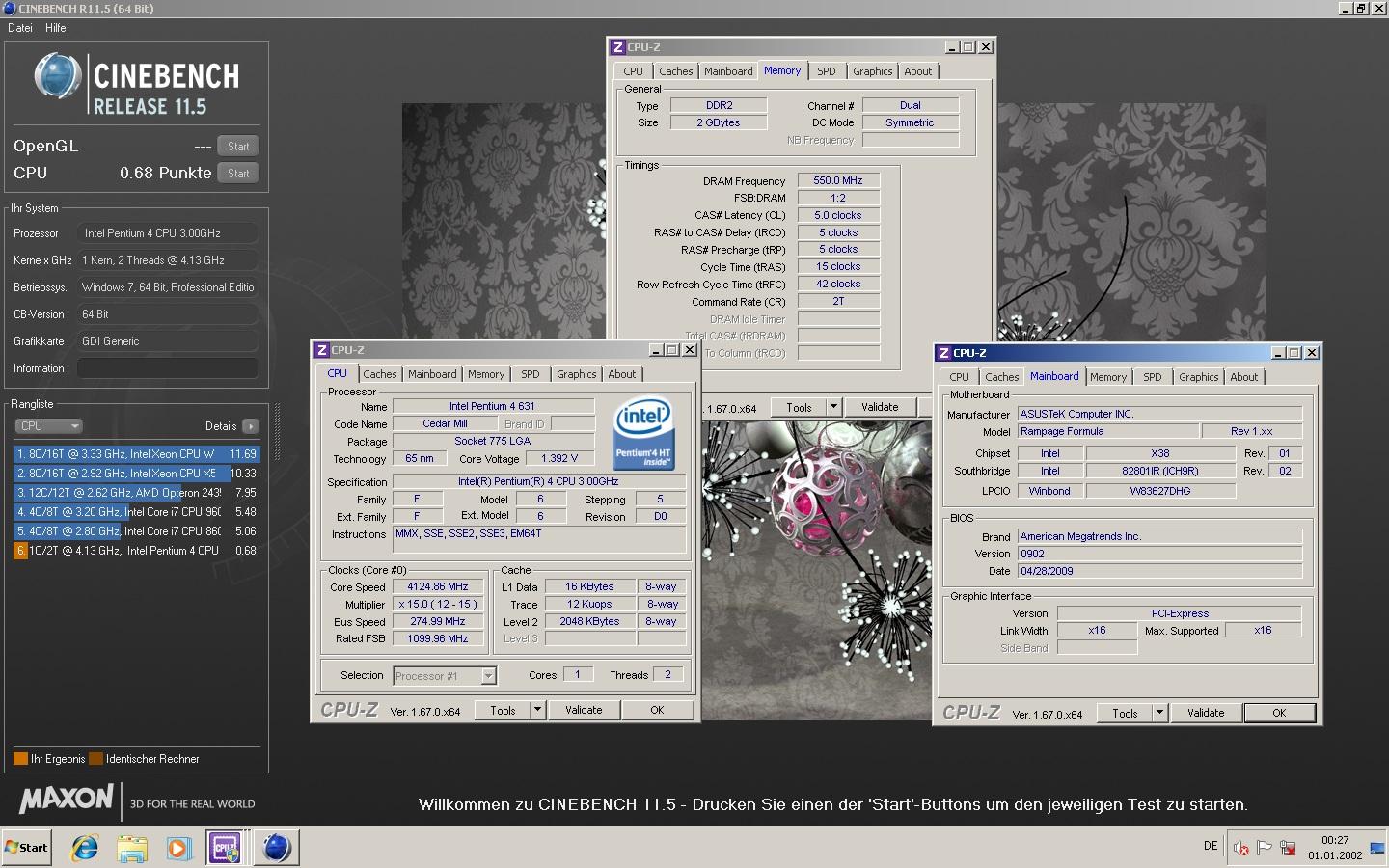
Task: Open Windows Explorer folder icon in taskbar
Action: pos(132,848)
